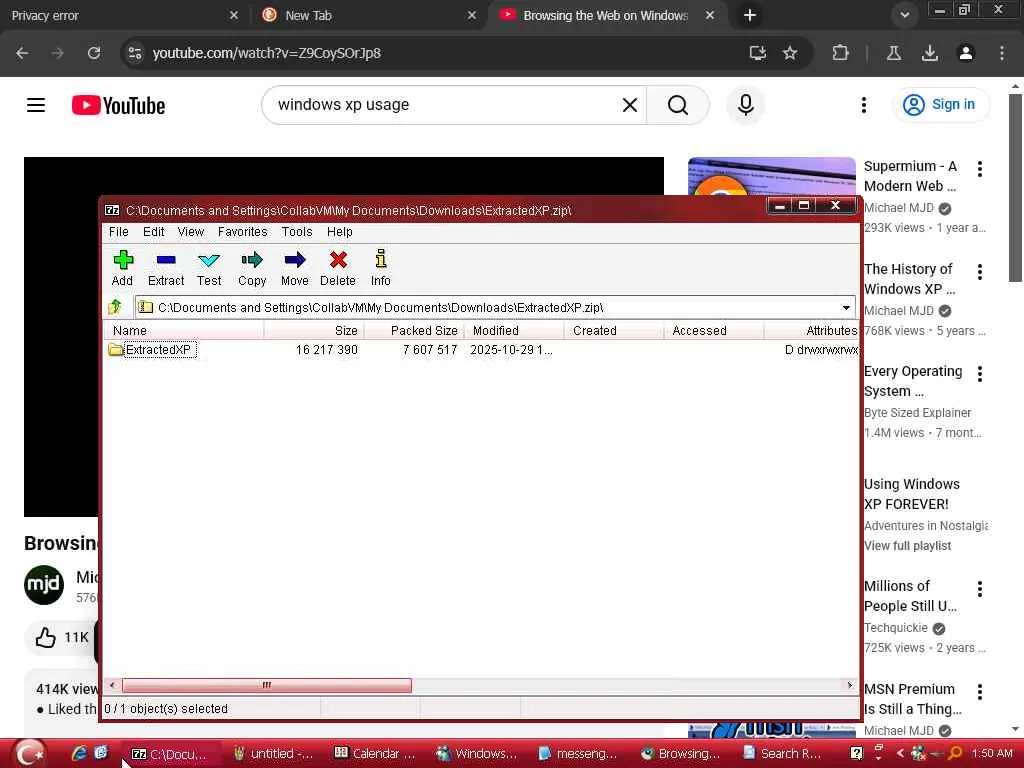Sort by Packed Size column header

(x=413, y=330)
